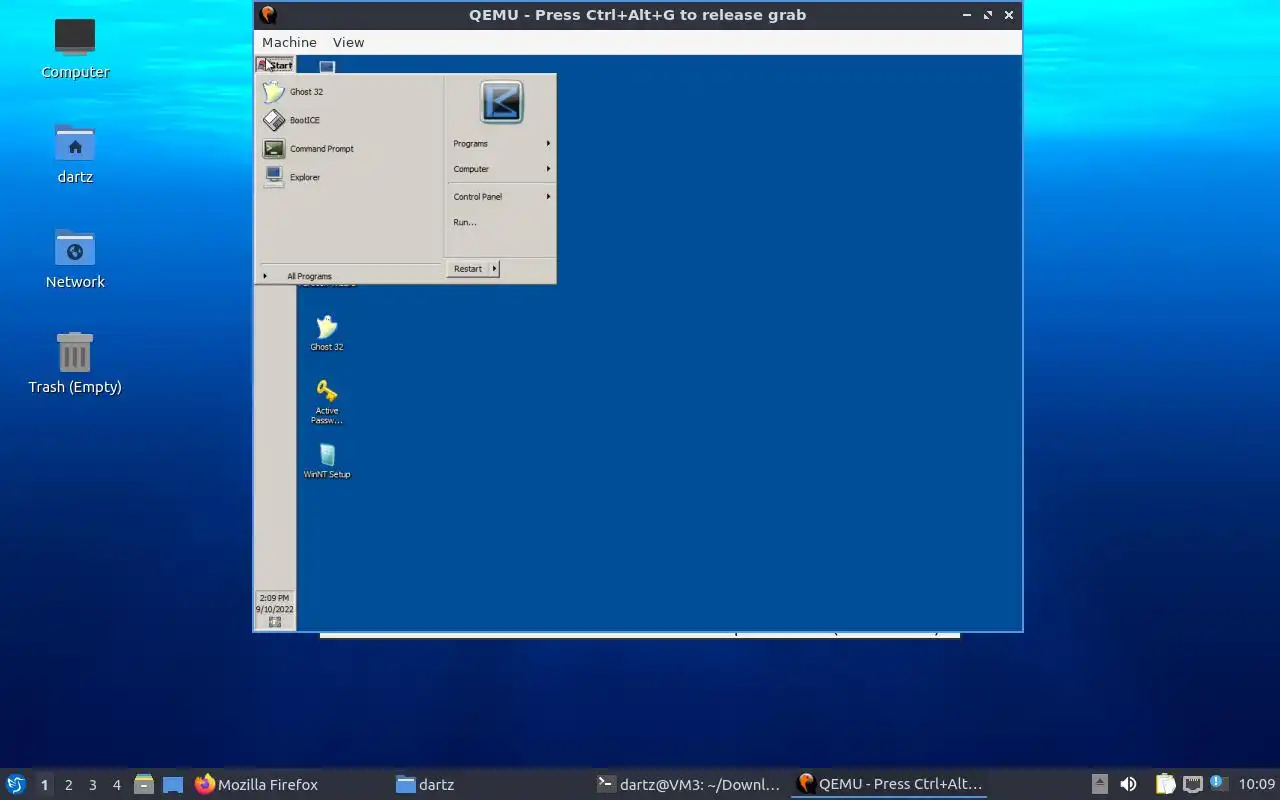Switch to workspace 2
The image size is (1280, 800).
point(68,785)
